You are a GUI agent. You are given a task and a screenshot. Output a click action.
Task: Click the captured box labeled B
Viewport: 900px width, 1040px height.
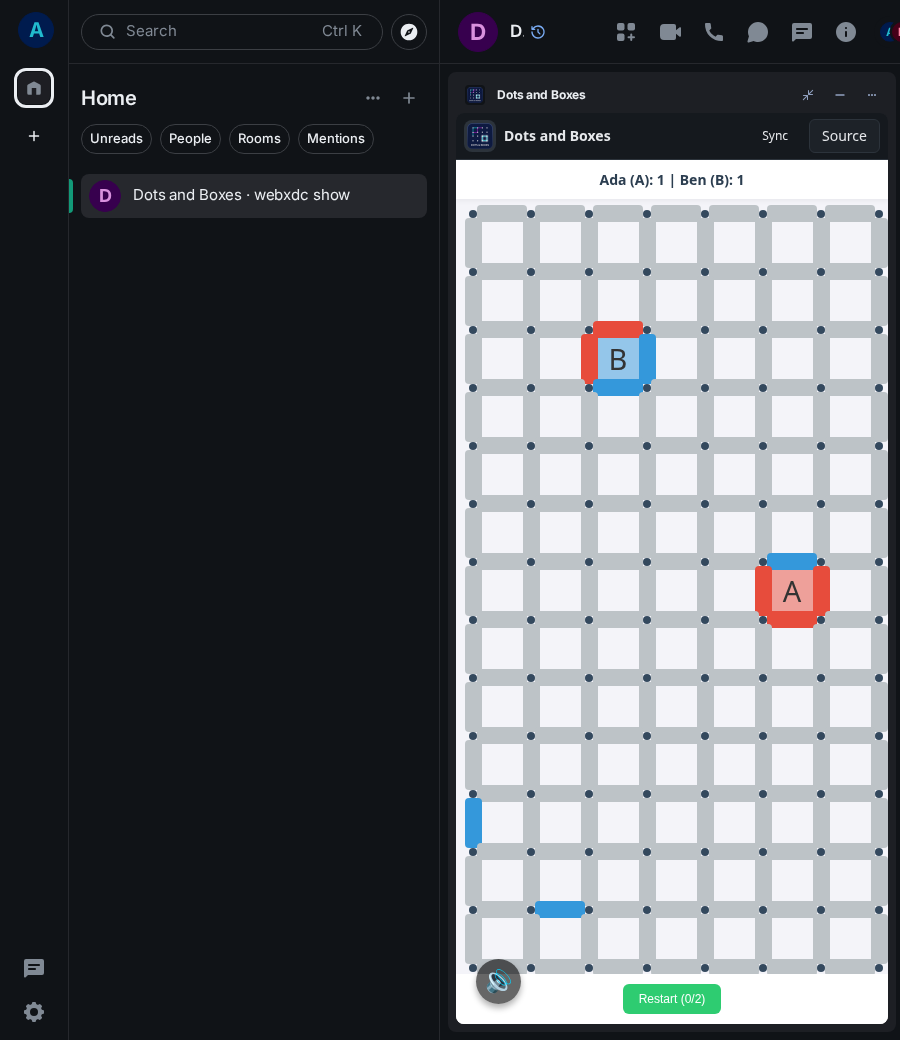(618, 359)
